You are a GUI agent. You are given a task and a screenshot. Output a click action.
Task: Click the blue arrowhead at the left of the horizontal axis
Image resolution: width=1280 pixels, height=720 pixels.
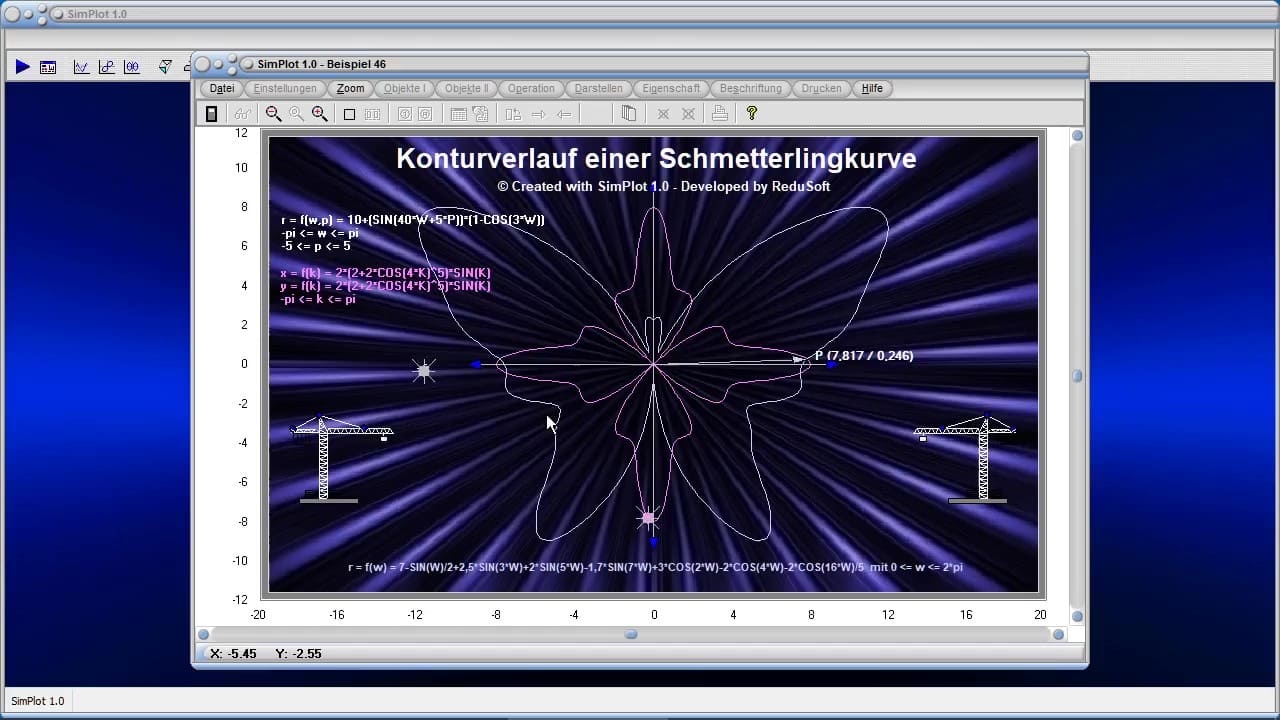coord(476,365)
